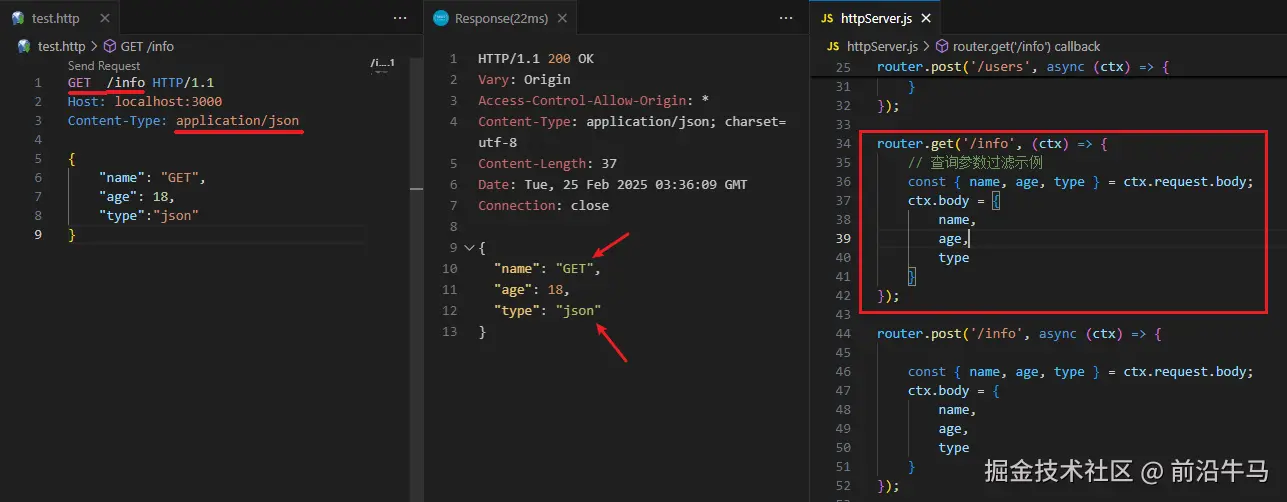Click the Chinese comment on line 35
This screenshot has height=502, width=1287.
[975, 163]
